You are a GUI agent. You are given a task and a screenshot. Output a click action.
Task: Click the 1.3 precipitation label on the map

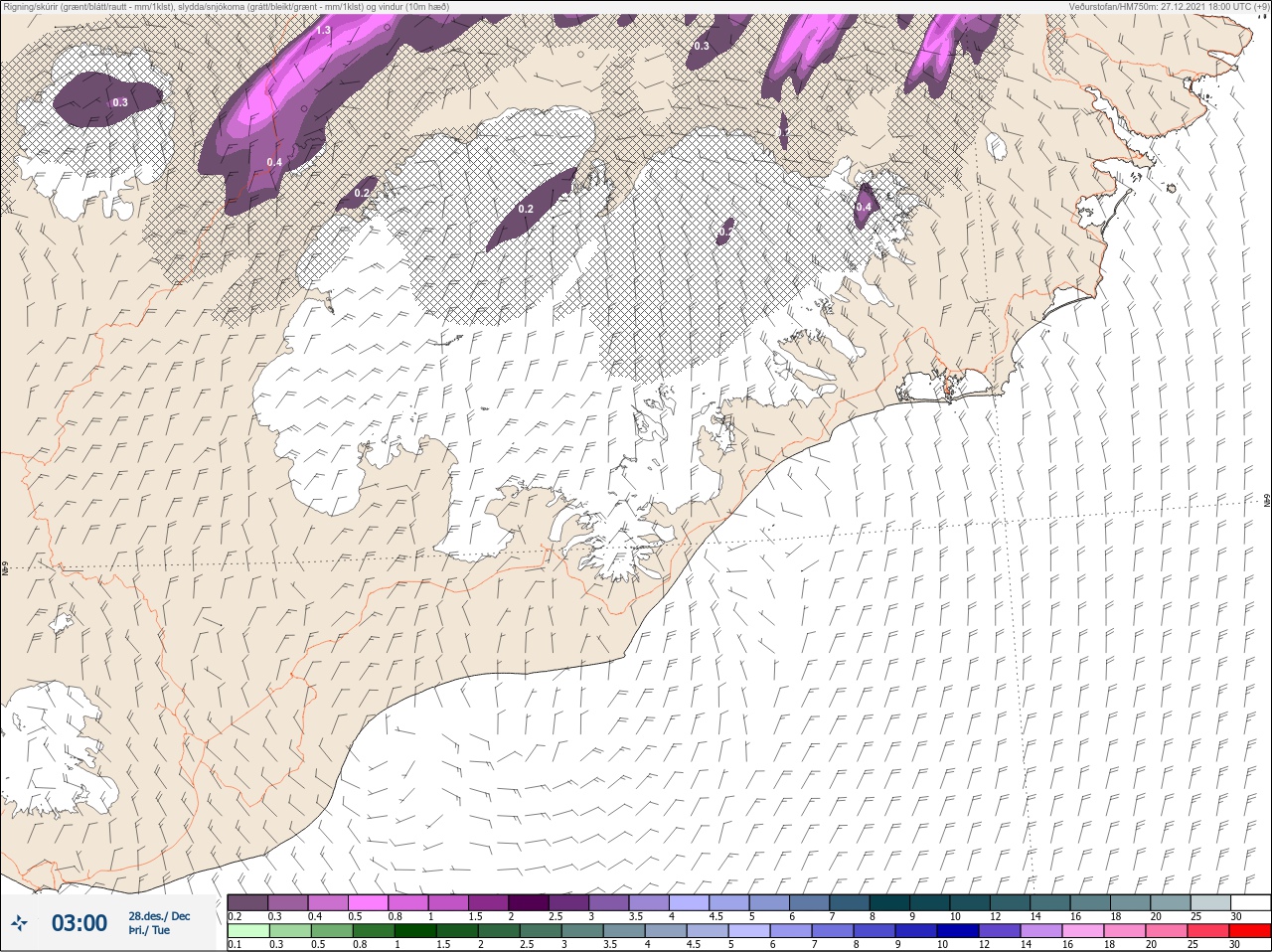click(x=323, y=31)
